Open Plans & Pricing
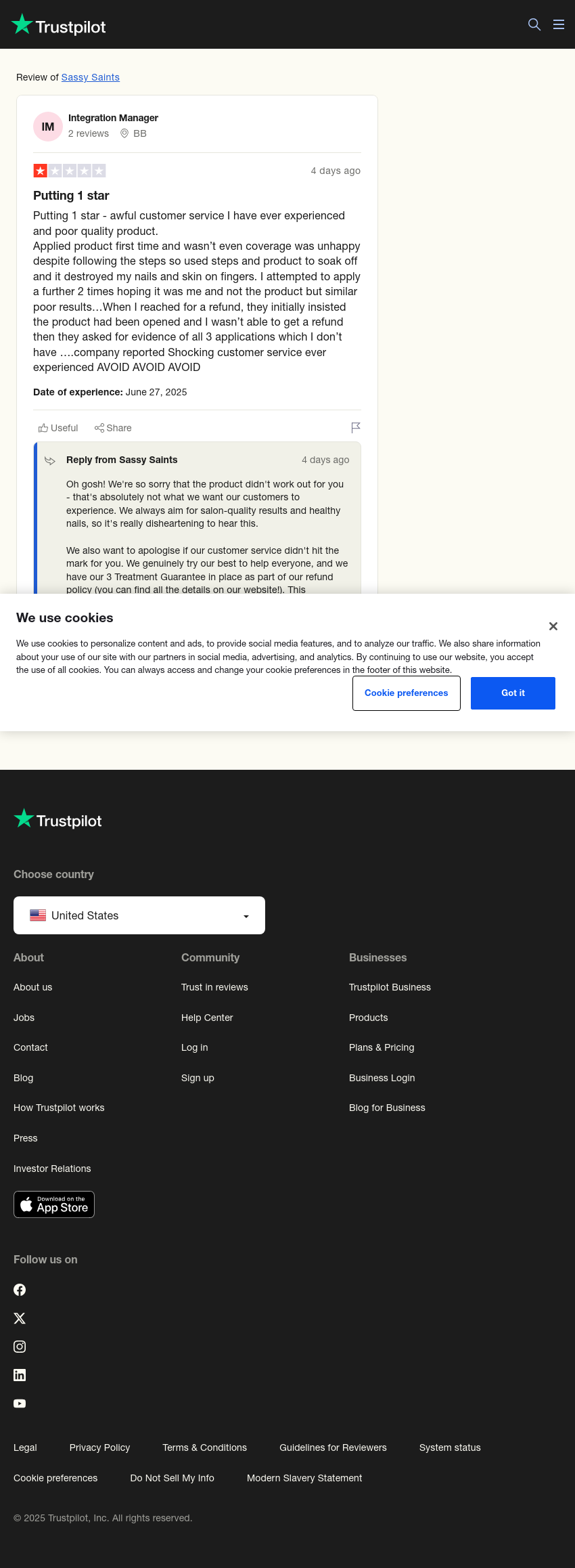This screenshot has height=1568, width=575. point(382,1047)
